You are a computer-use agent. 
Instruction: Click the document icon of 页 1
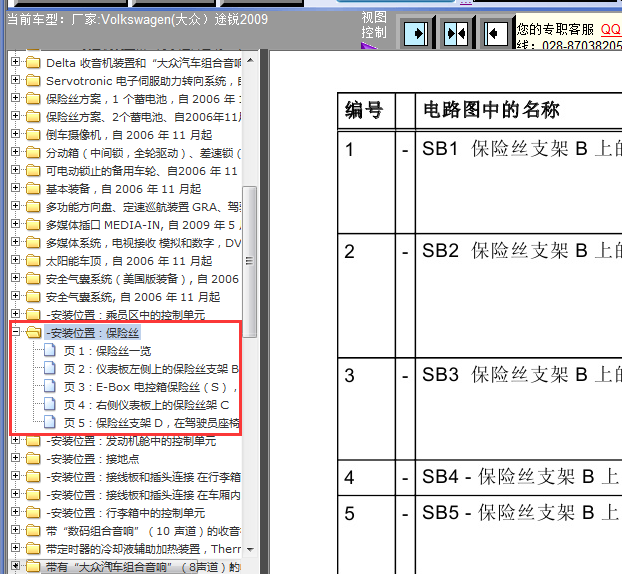50,350
